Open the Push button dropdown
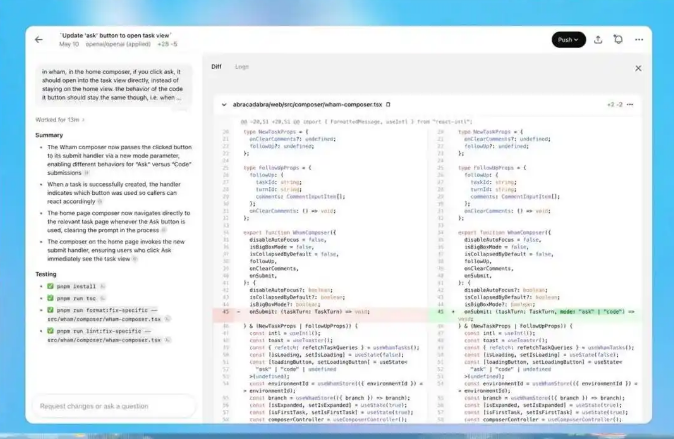The image size is (674, 439). pos(576,40)
